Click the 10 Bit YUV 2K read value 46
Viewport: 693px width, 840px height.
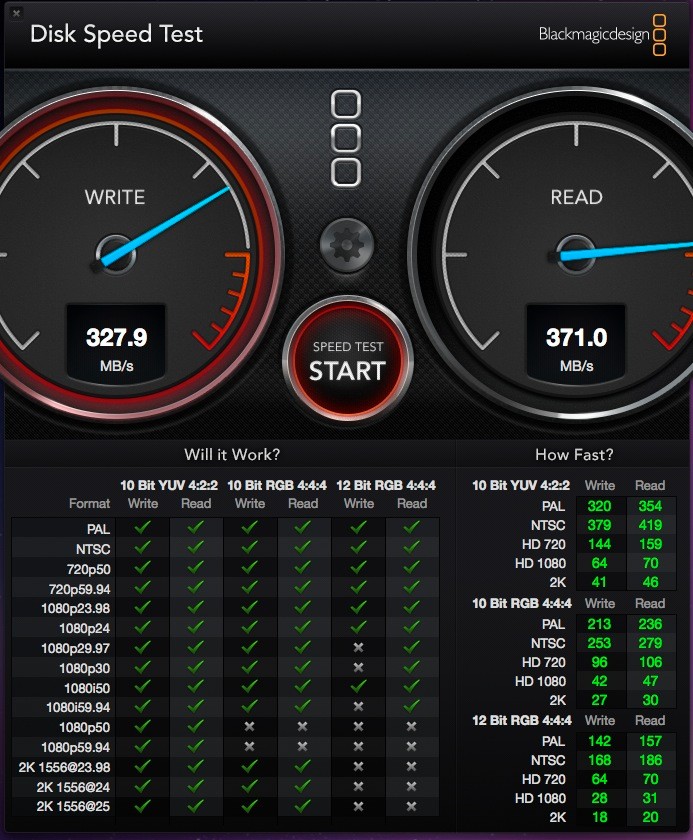click(x=650, y=582)
